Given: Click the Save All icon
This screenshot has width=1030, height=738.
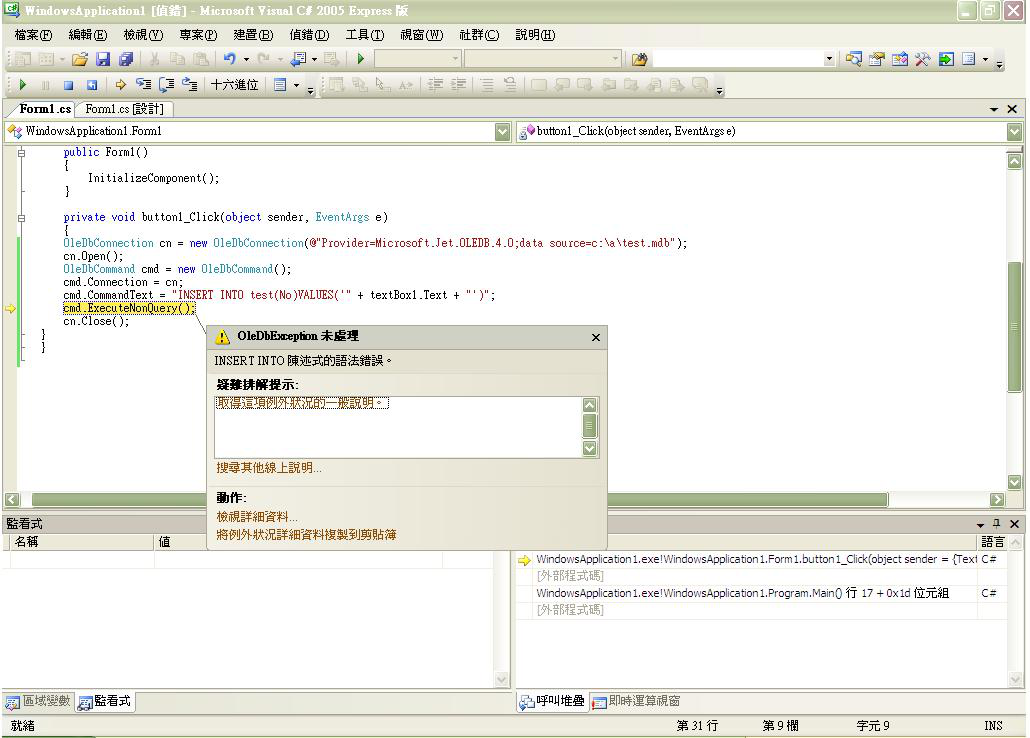Looking at the screenshot, I should 126,60.
